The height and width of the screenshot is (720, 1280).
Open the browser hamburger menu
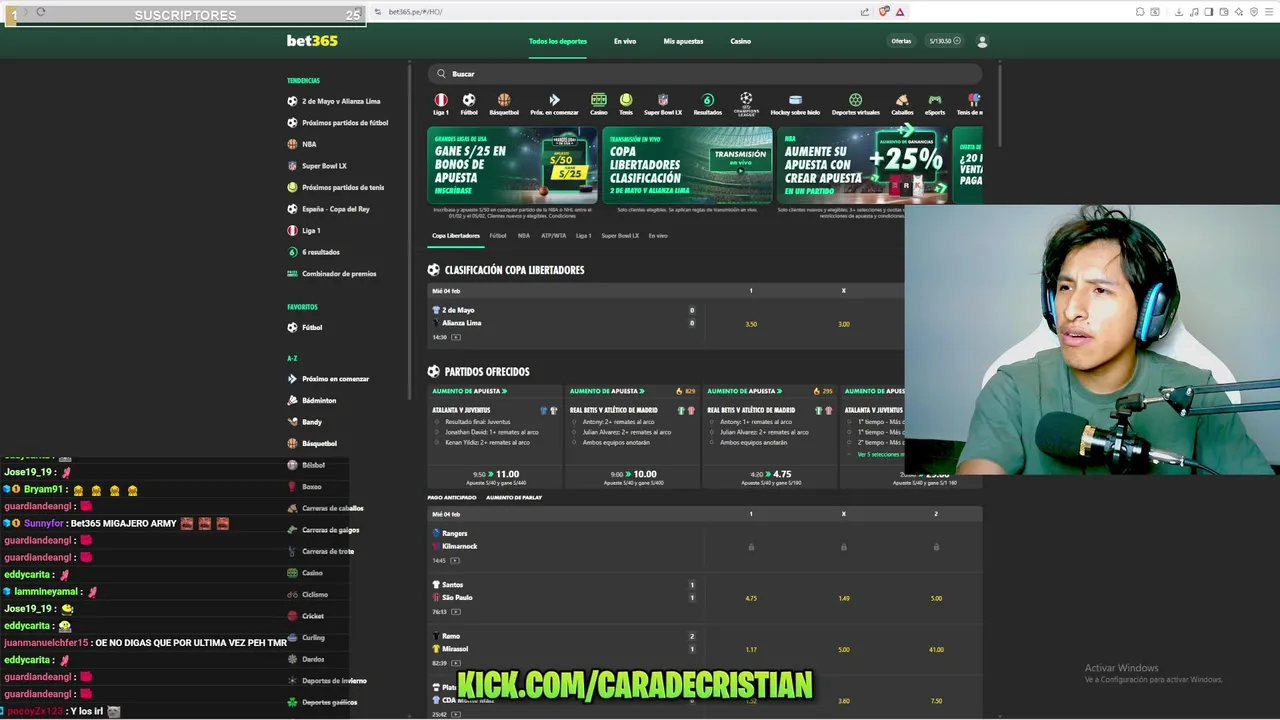[x=1270, y=11]
